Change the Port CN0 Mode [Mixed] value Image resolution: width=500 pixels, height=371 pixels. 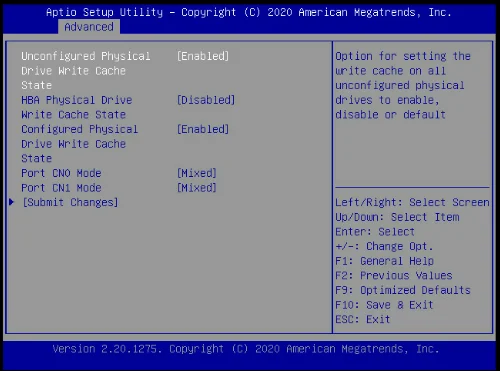[x=197, y=173]
